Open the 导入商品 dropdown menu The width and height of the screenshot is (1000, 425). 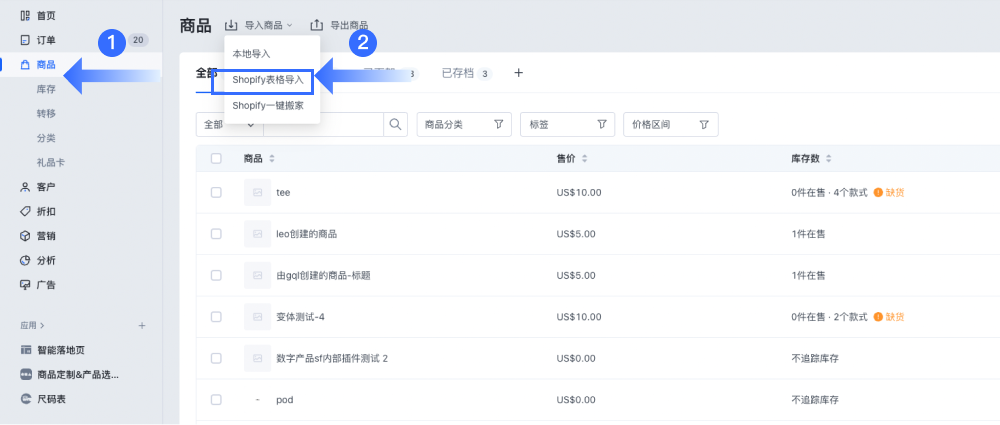pos(260,25)
